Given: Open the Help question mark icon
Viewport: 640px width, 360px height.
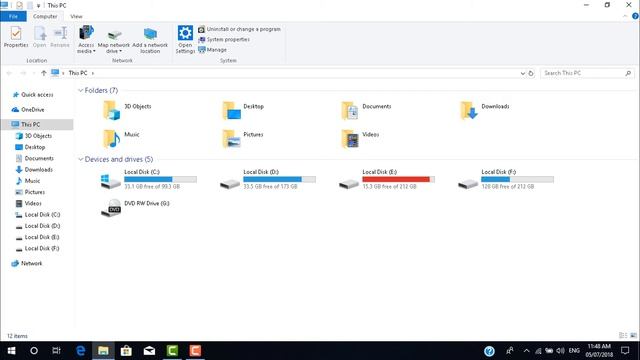Looking at the screenshot, I should click(x=635, y=16).
